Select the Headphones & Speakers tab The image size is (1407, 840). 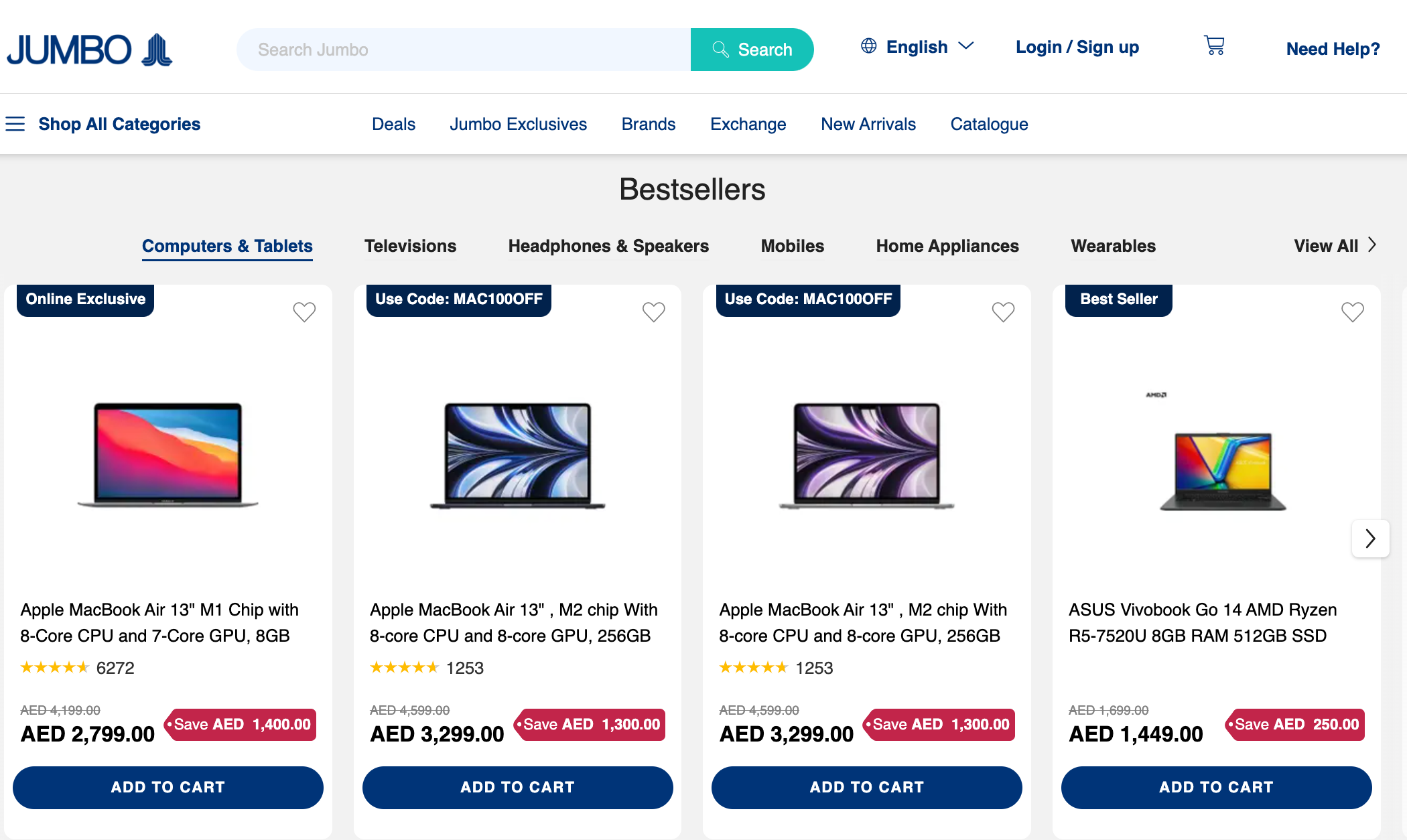click(x=608, y=246)
